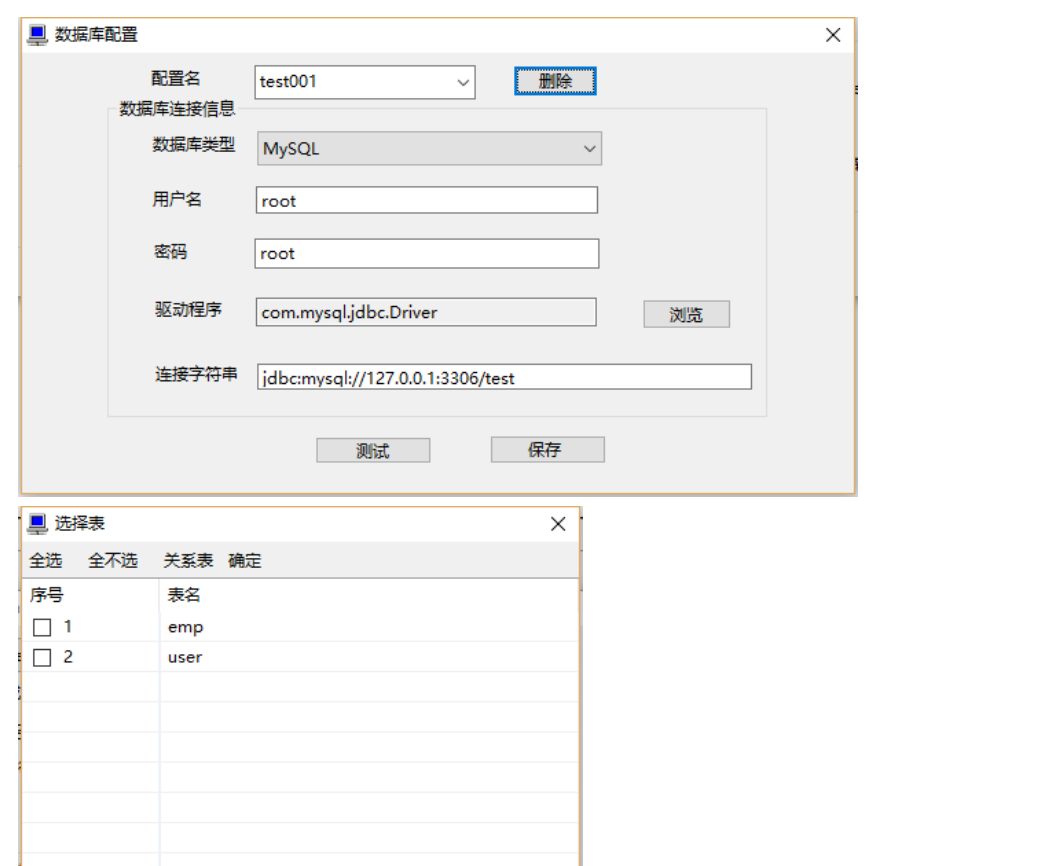Image resolution: width=1064 pixels, height=866 pixels.
Task: Click the 表名 column header
Action: point(185,593)
